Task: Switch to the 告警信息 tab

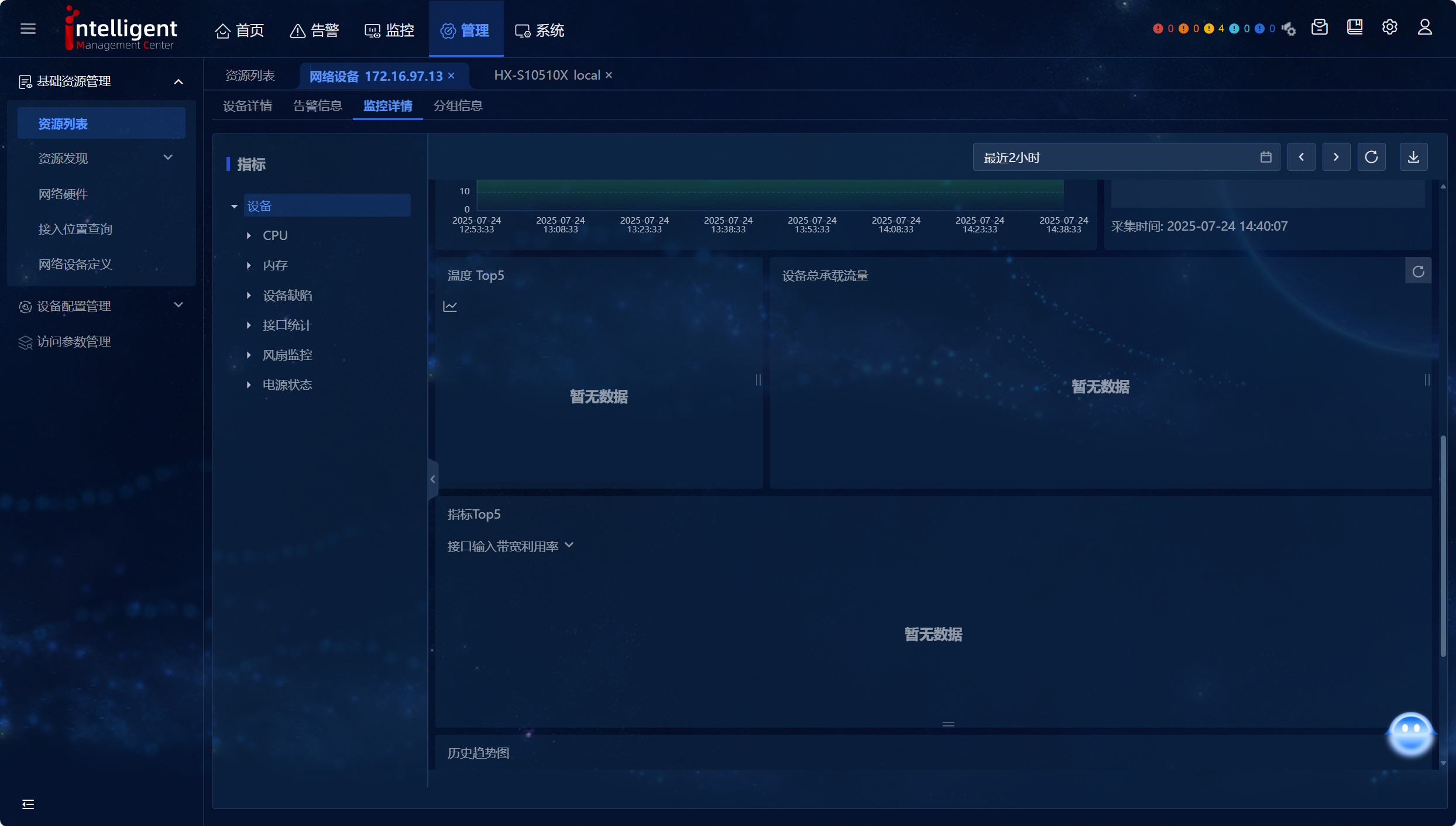Action: click(x=317, y=106)
